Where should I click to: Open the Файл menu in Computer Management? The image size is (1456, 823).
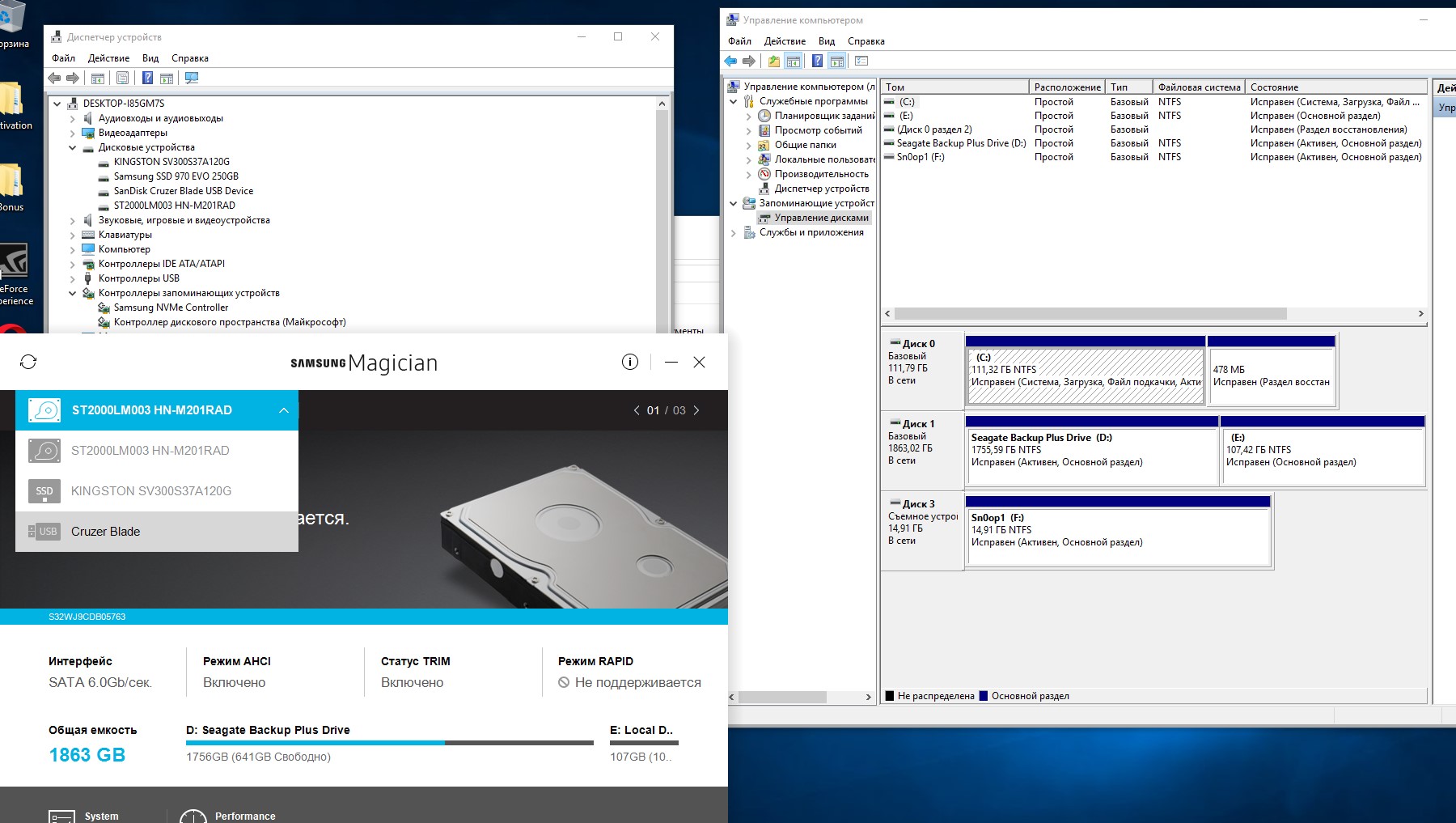(739, 41)
